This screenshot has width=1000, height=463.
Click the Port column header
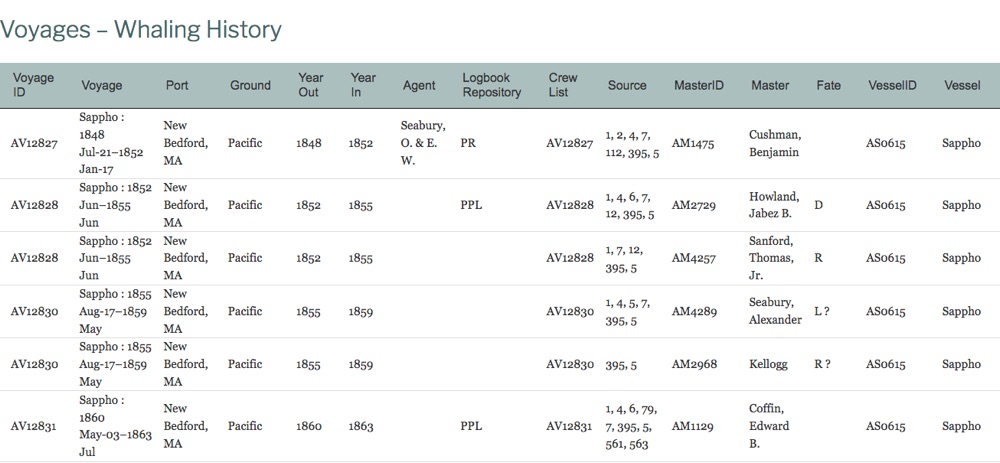coord(177,85)
